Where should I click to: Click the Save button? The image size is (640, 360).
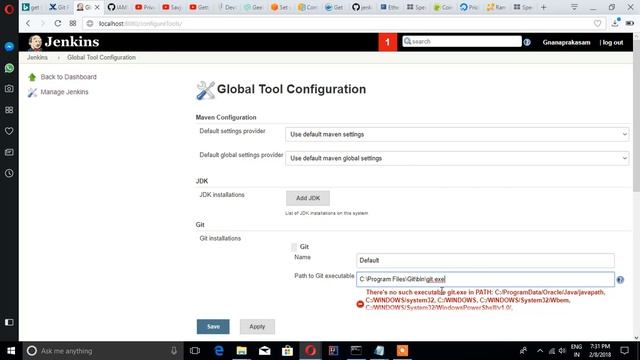[x=213, y=327]
